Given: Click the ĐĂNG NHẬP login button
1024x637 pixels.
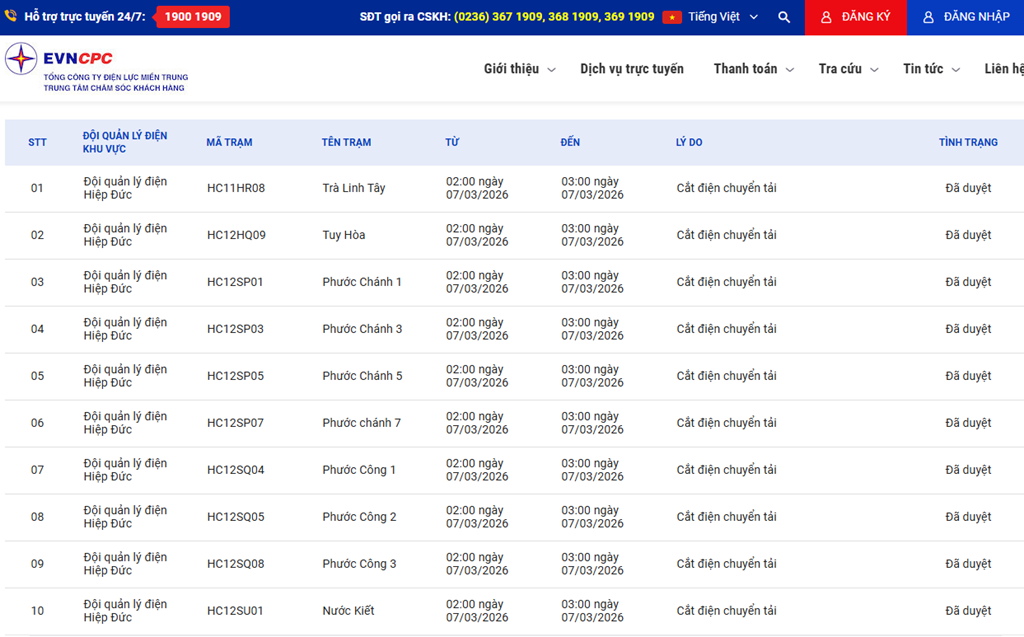Looking at the screenshot, I should (965, 17).
